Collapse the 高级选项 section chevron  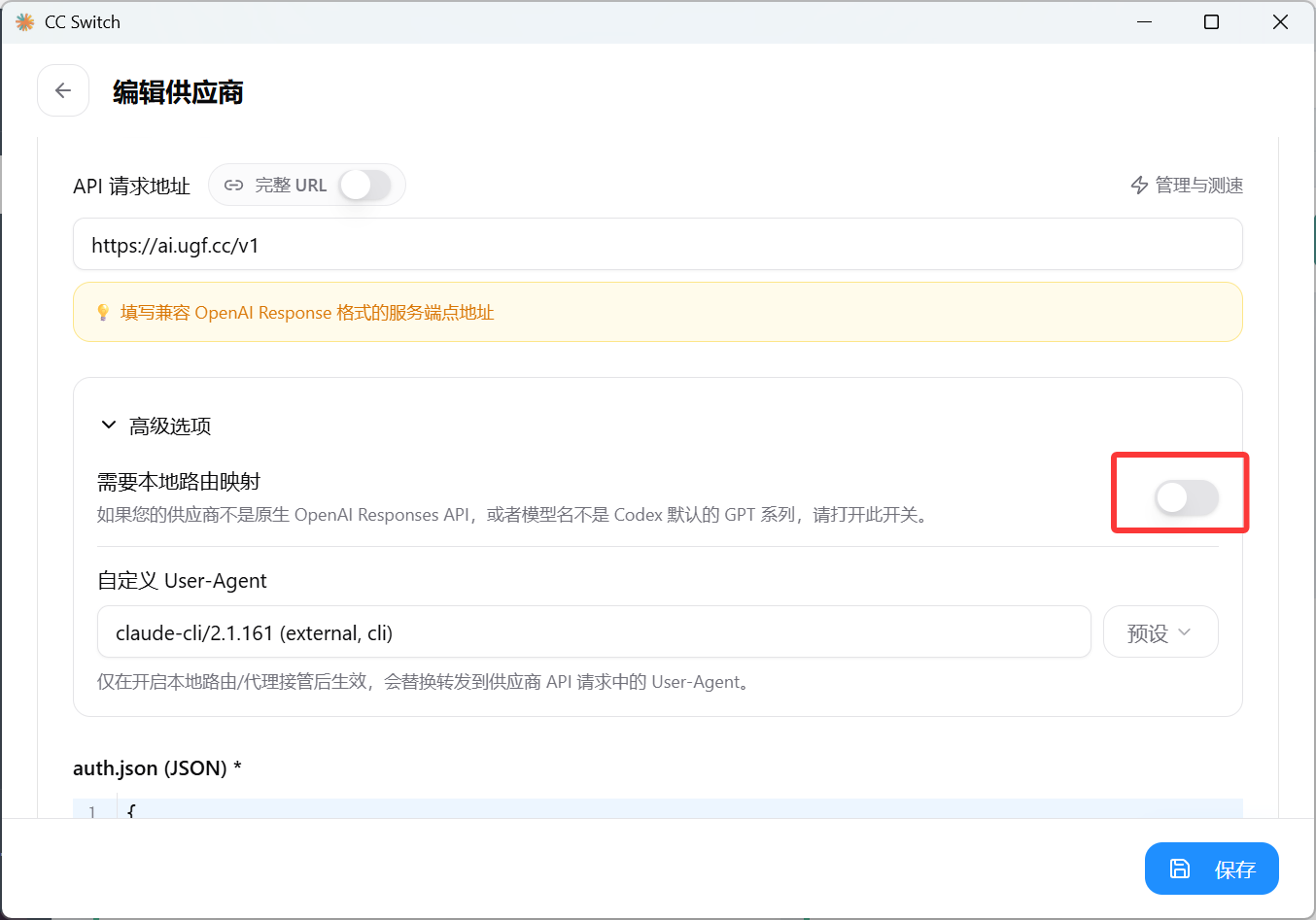(x=109, y=426)
